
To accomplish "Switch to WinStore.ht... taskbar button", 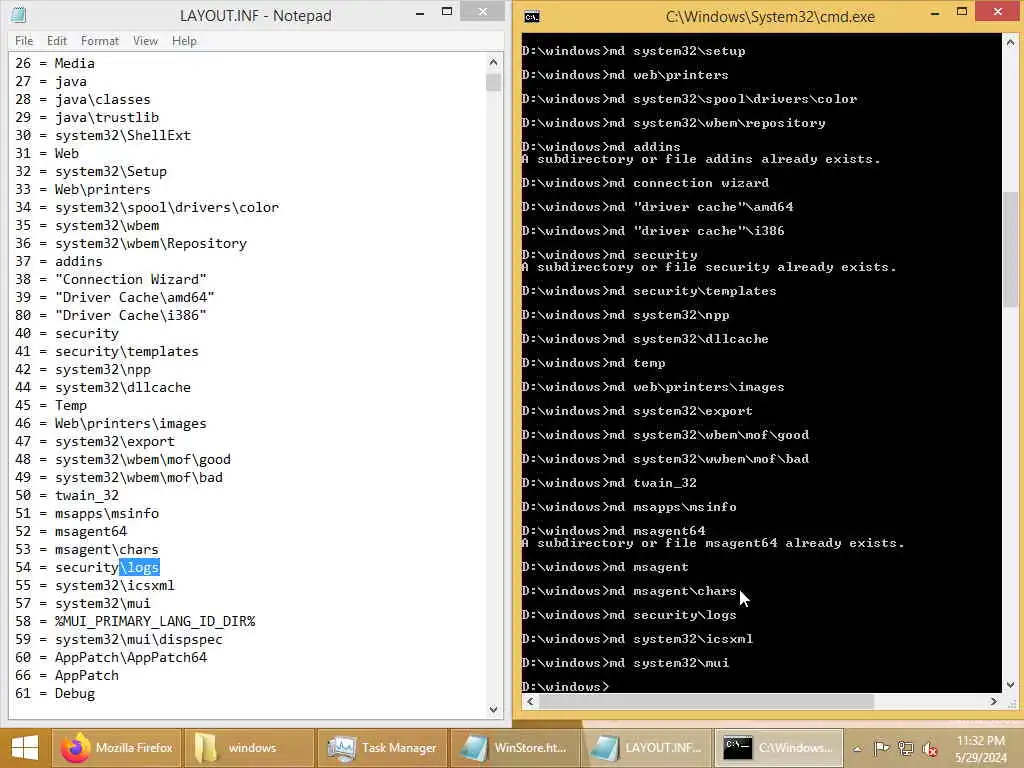I will 515,748.
